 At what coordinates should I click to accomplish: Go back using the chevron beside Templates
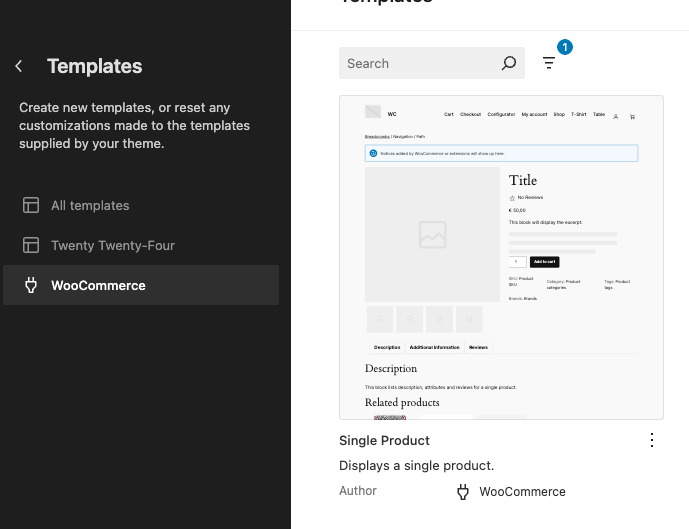(x=19, y=67)
